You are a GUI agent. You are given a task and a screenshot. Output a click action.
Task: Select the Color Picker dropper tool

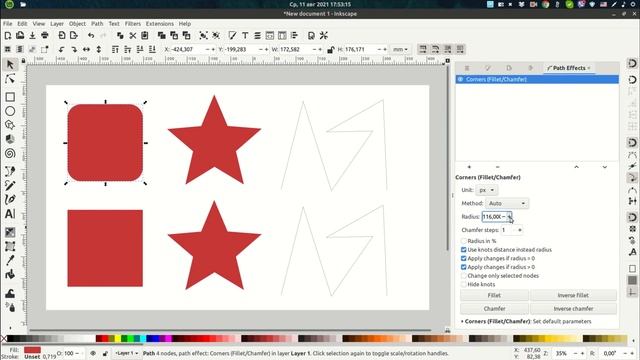[10, 260]
